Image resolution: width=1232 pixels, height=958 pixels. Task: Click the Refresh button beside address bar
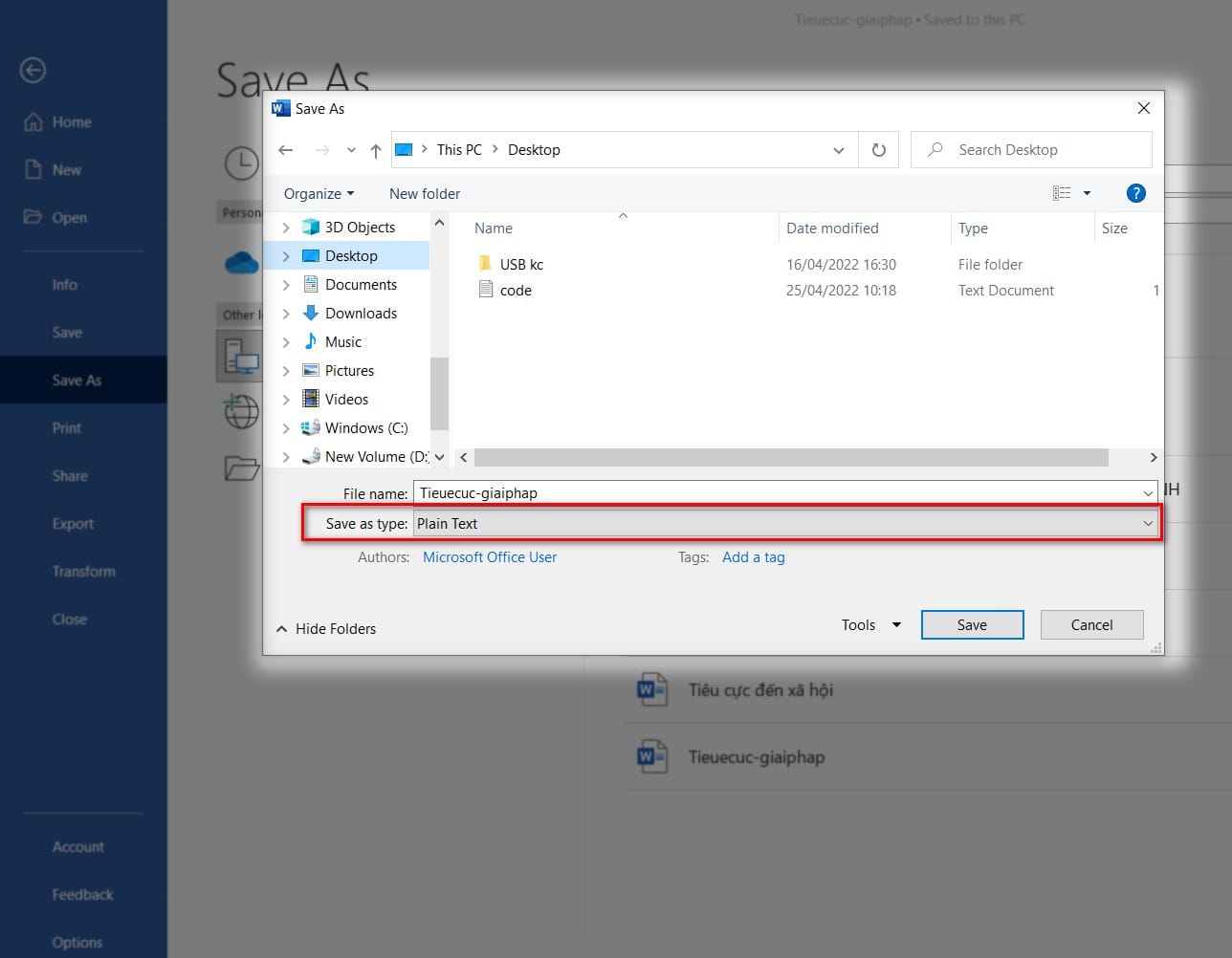(878, 150)
